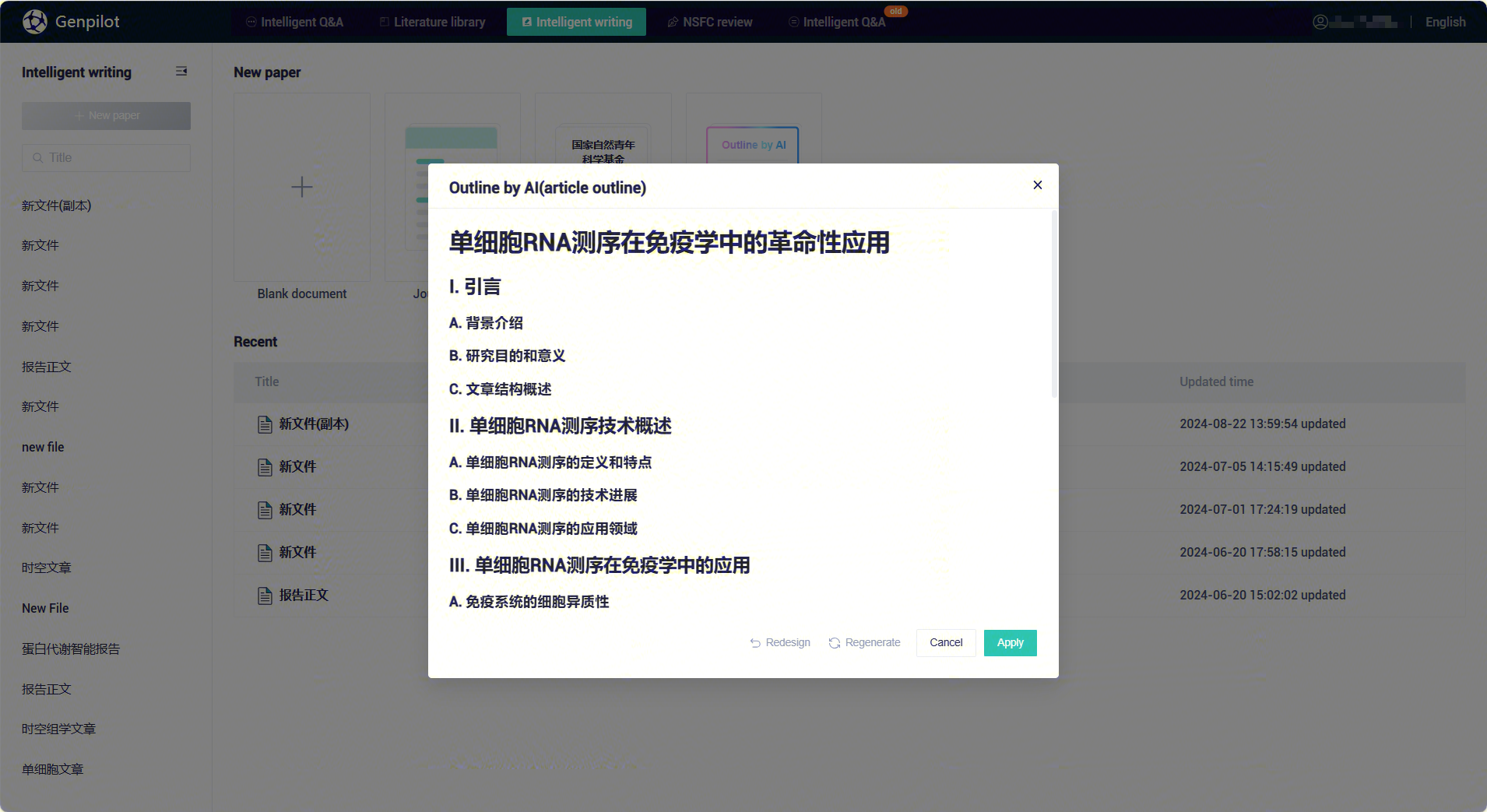The image size is (1487, 812).
Task: Collapse the Intelligent writing sidebar
Action: (x=181, y=72)
